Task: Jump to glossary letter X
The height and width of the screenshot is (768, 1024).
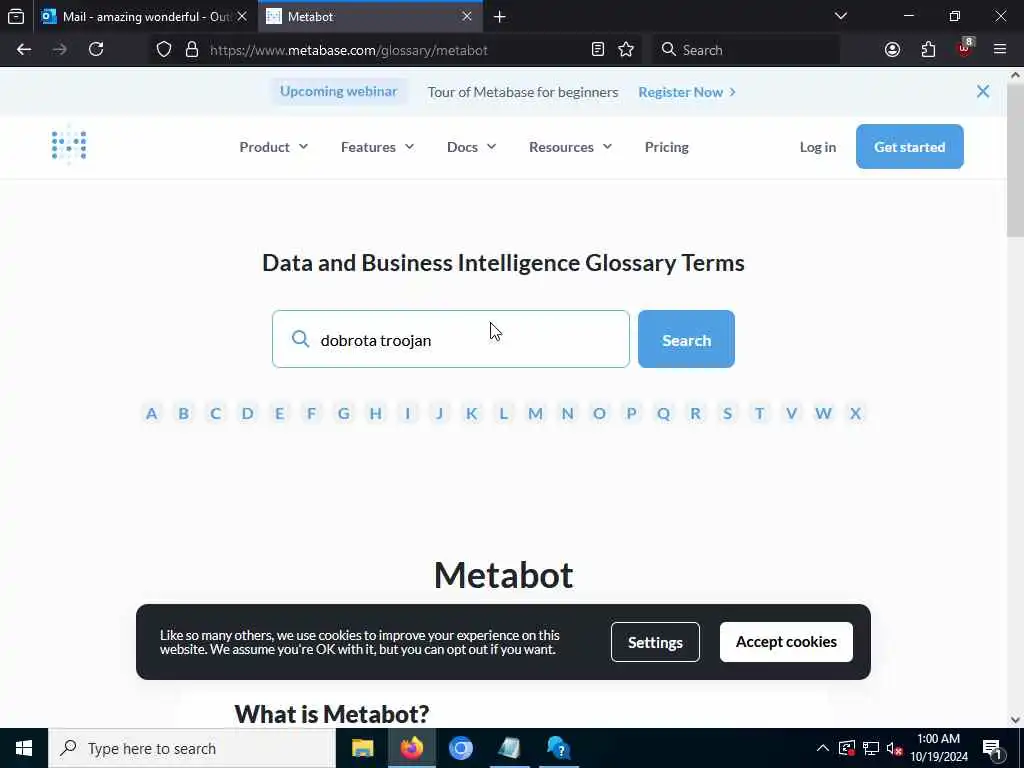Action: click(x=856, y=413)
